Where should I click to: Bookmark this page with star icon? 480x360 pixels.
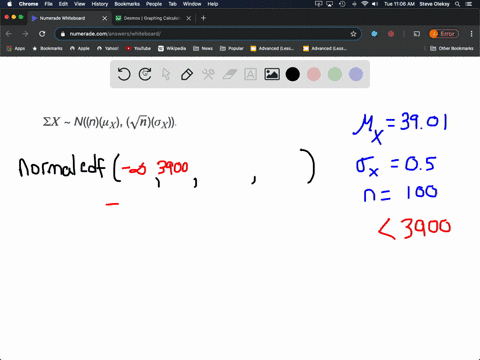point(353,34)
